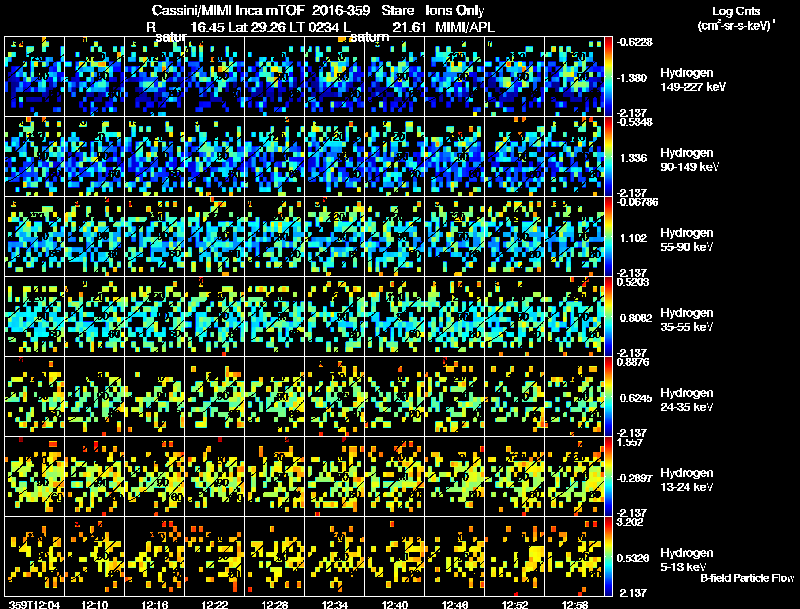Image resolution: width=800 pixels, height=609 pixels.
Task: Open the 149-227 keV image at 12:28
Action: 274,77
